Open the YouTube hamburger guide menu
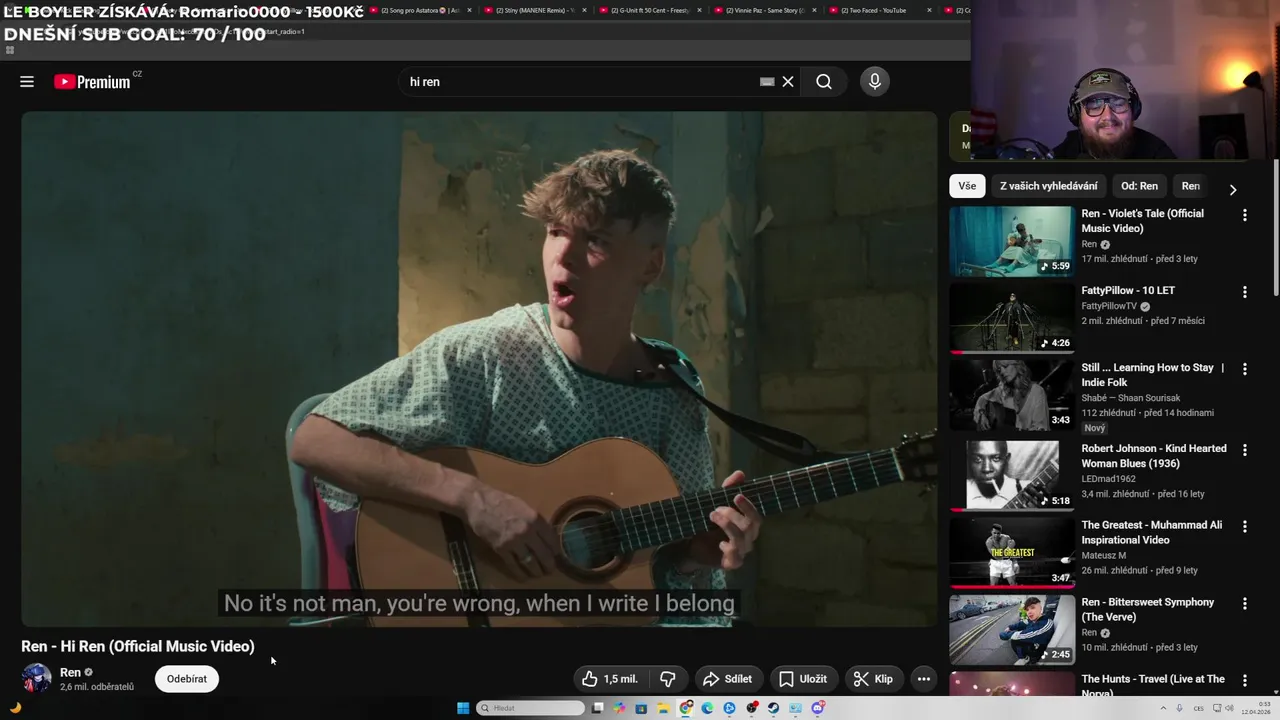The image size is (1280, 720). coord(27,82)
